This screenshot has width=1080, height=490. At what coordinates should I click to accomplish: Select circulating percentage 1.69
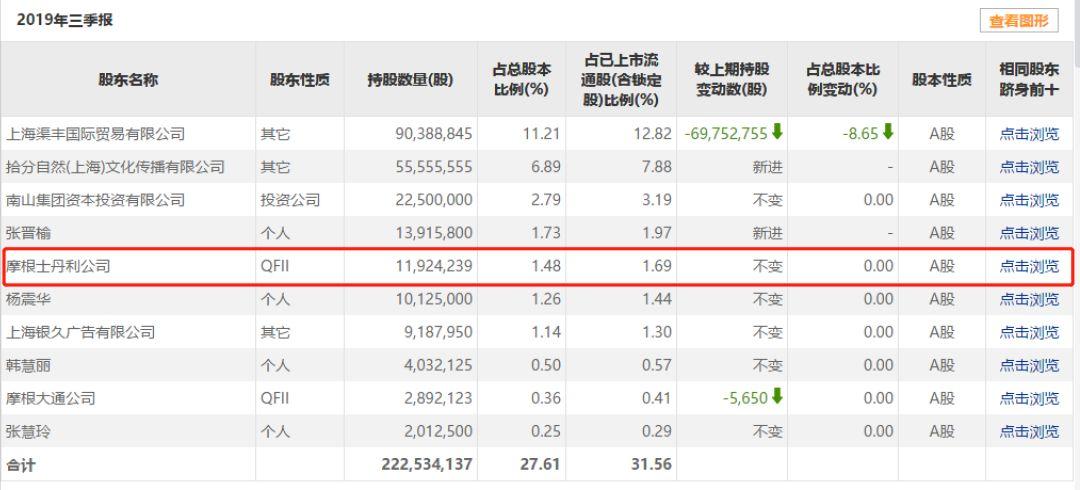coord(656,266)
